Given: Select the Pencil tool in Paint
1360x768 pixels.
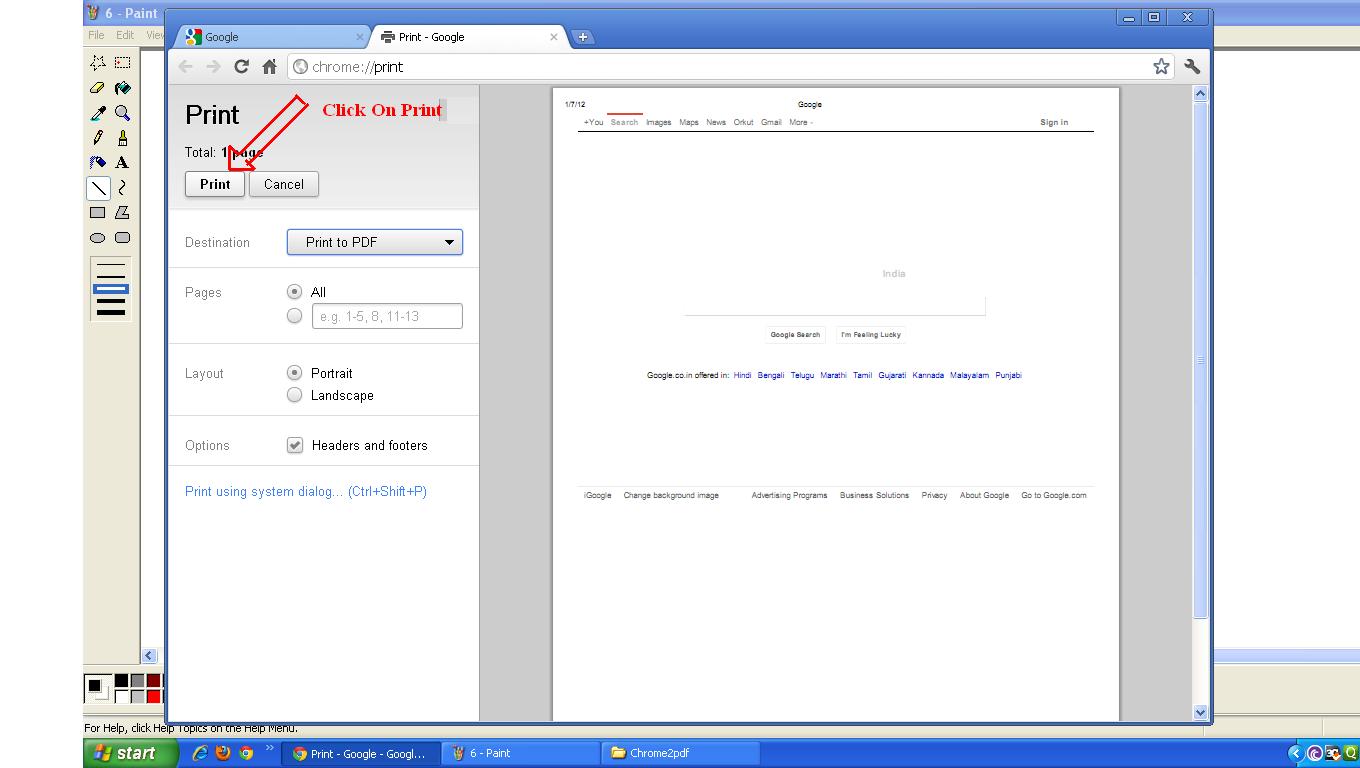Looking at the screenshot, I should tap(98, 138).
